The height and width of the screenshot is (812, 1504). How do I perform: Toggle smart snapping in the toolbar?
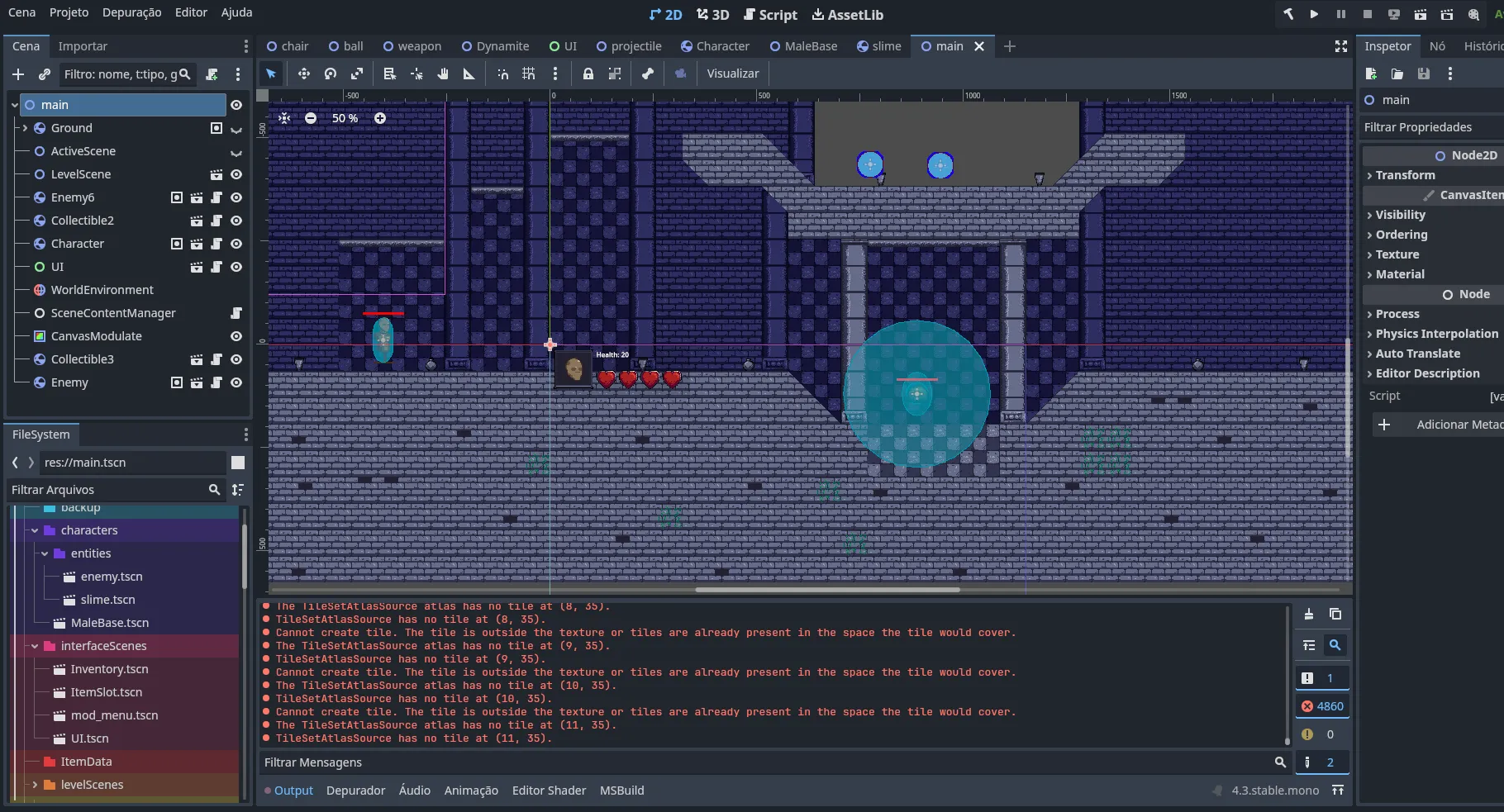pyautogui.click(x=503, y=74)
